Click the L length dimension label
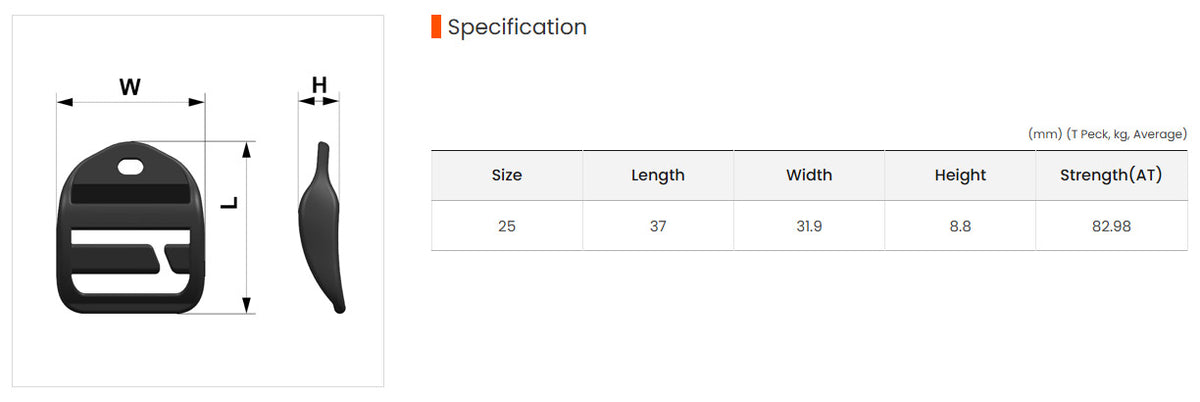The image size is (1200, 402). (x=230, y=201)
